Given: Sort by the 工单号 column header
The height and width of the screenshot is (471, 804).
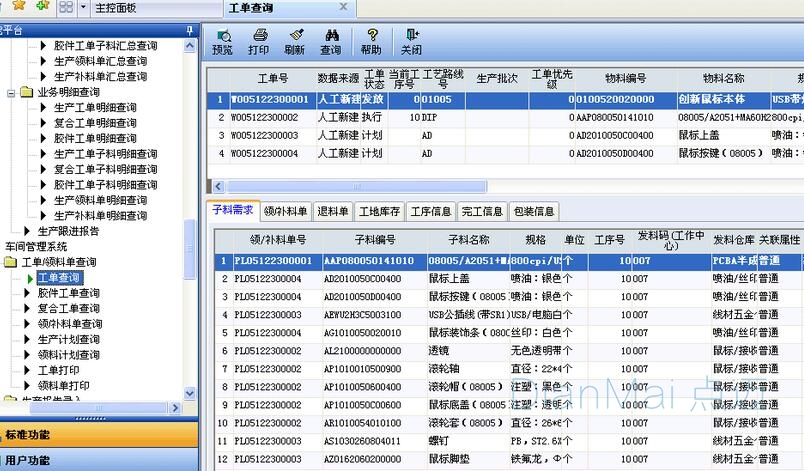Looking at the screenshot, I should pyautogui.click(x=273, y=78).
